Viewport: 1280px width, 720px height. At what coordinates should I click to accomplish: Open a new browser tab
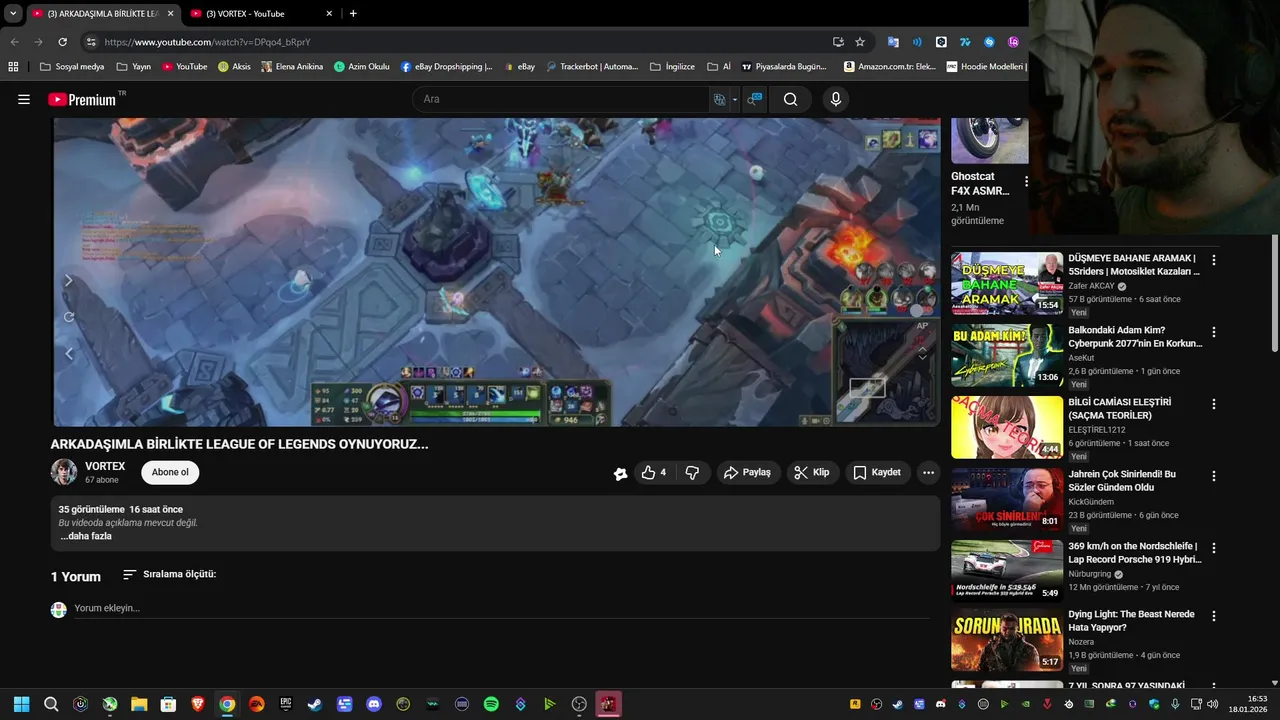click(x=353, y=13)
